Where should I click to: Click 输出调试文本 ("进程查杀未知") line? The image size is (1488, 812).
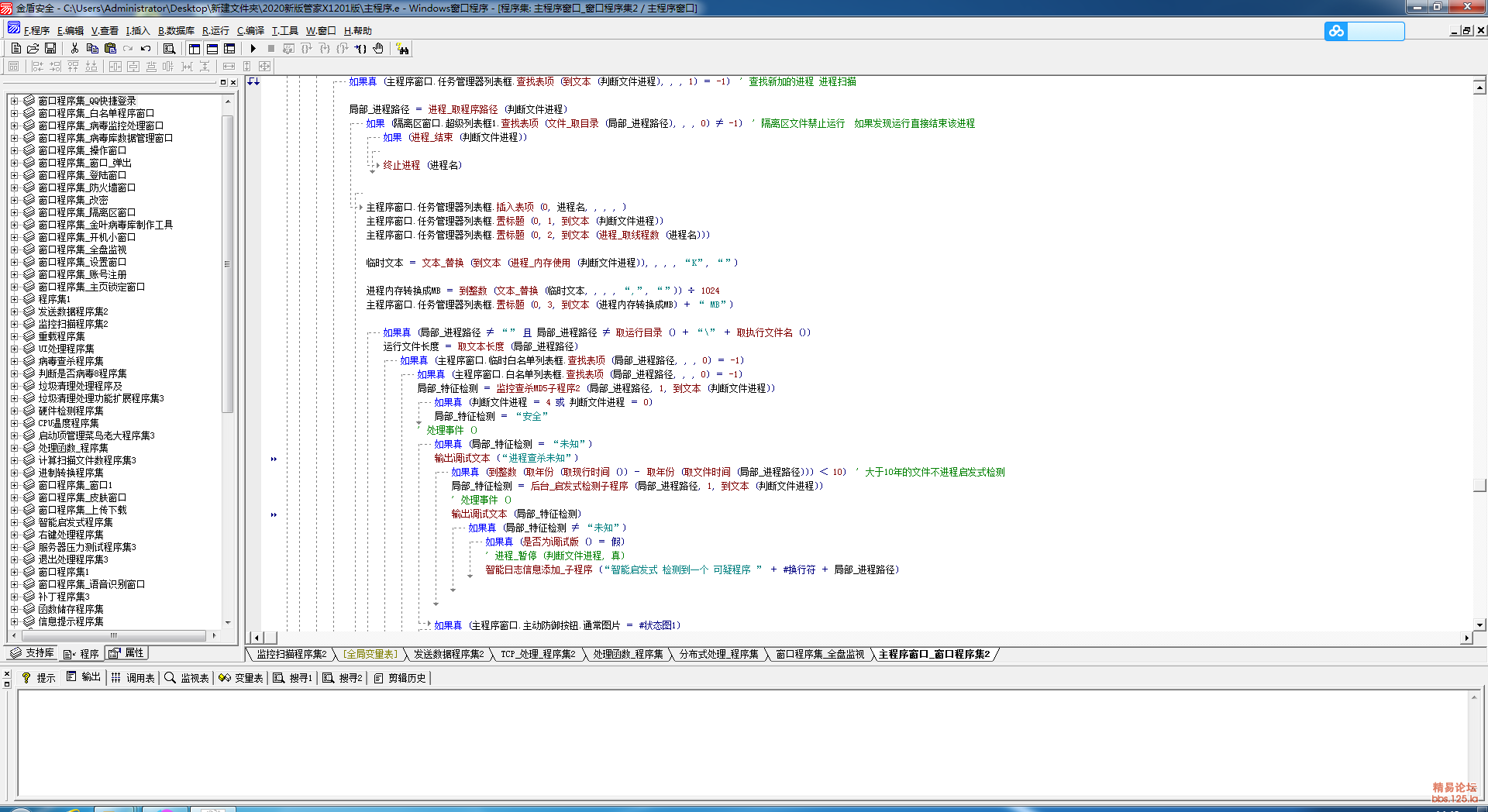[x=506, y=458]
